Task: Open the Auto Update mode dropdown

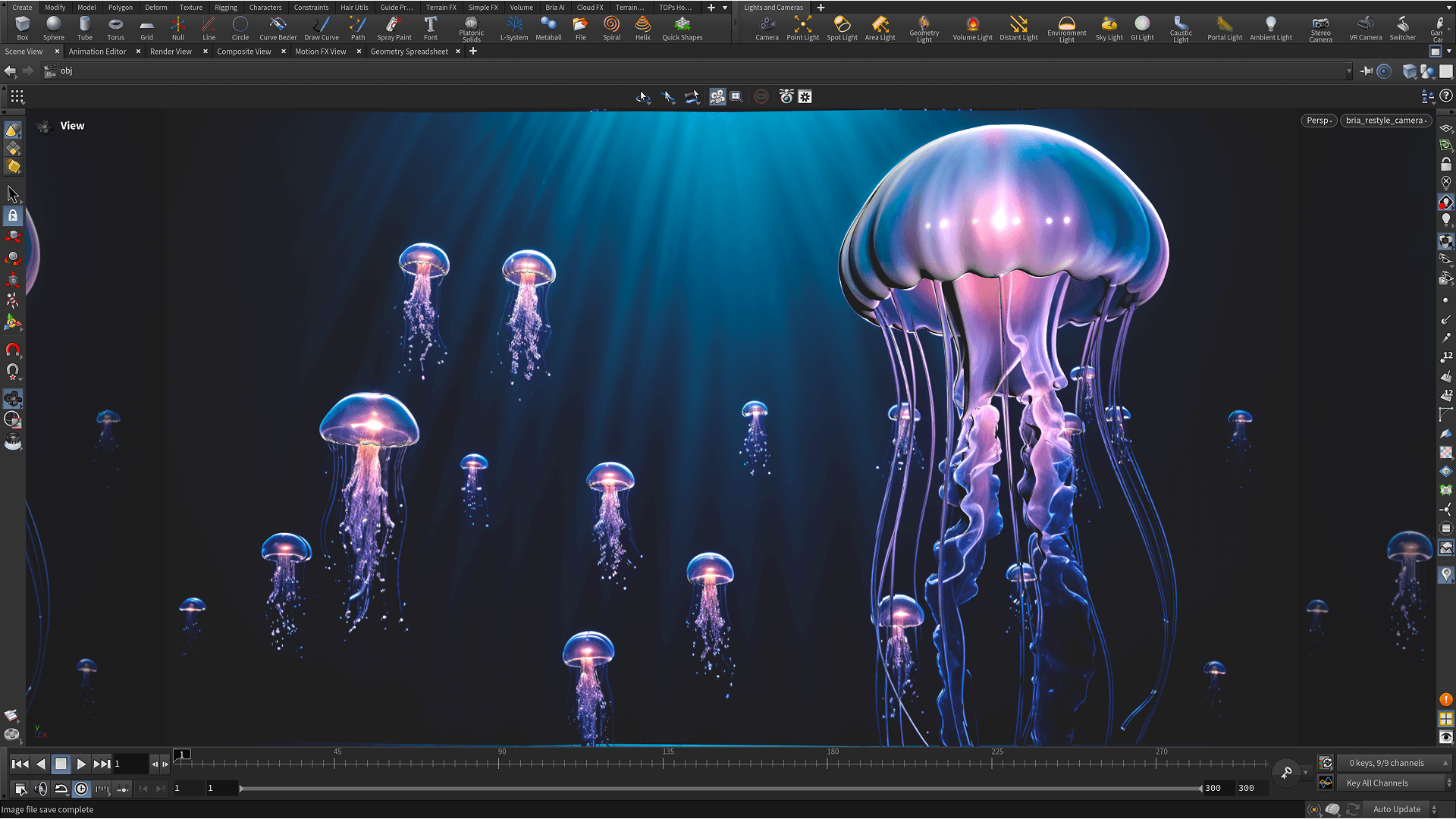Action: click(1398, 809)
